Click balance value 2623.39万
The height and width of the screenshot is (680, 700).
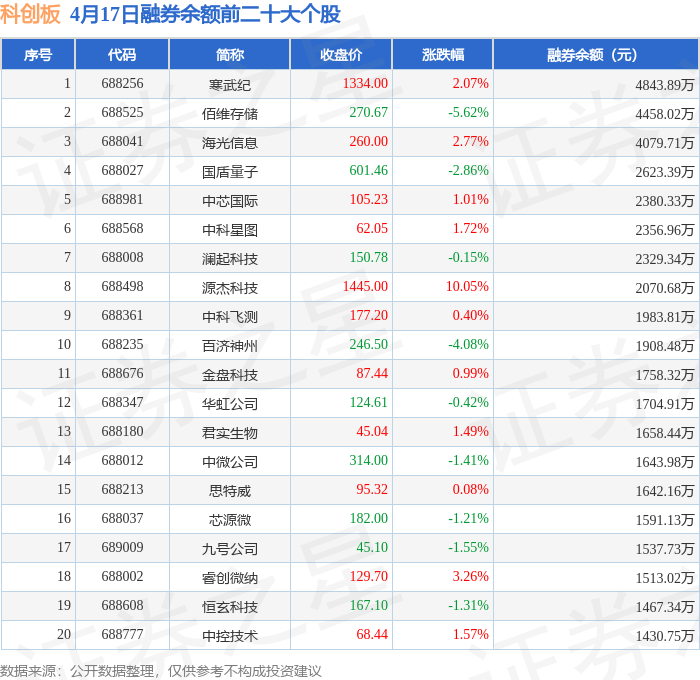click(x=665, y=172)
